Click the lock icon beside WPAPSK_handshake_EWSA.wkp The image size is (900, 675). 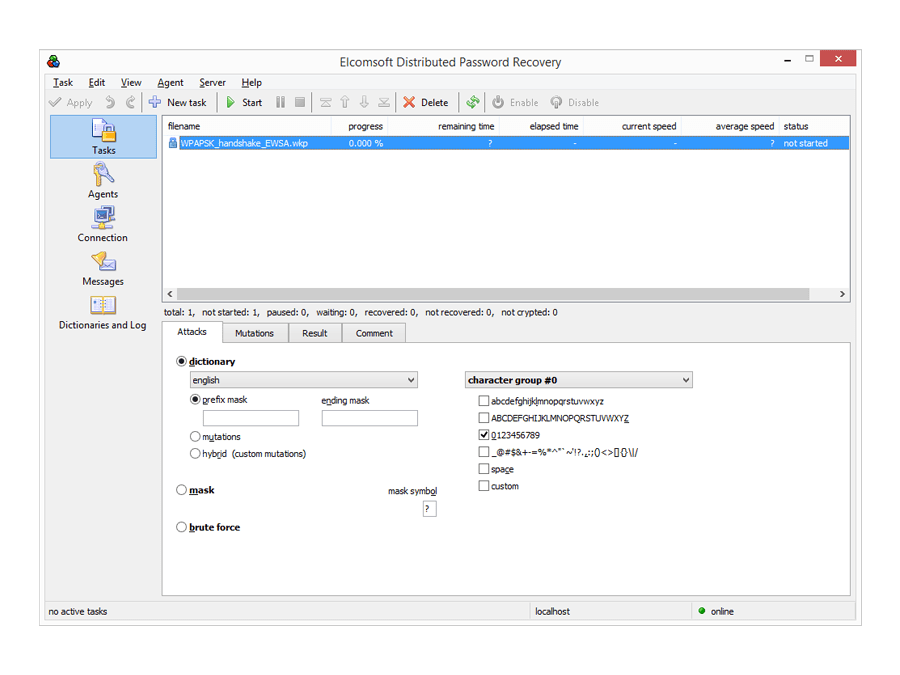[x=172, y=143]
